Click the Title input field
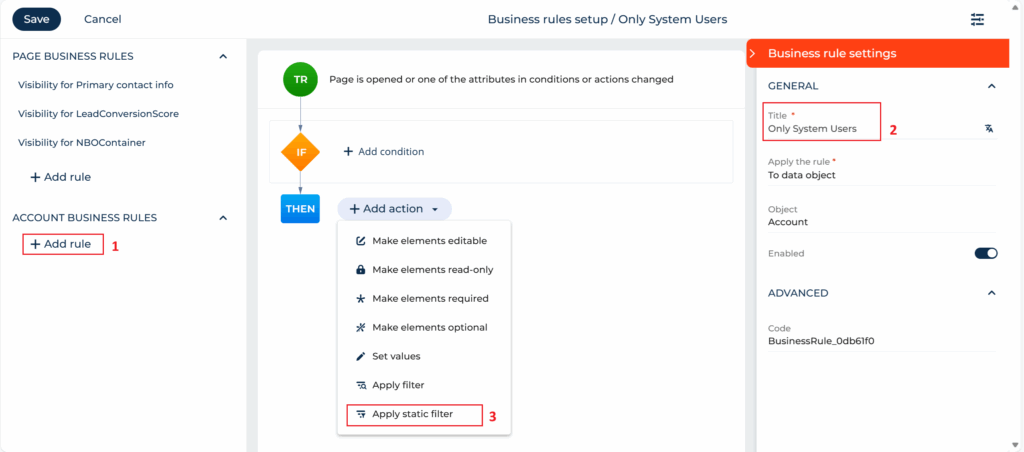 (x=870, y=129)
